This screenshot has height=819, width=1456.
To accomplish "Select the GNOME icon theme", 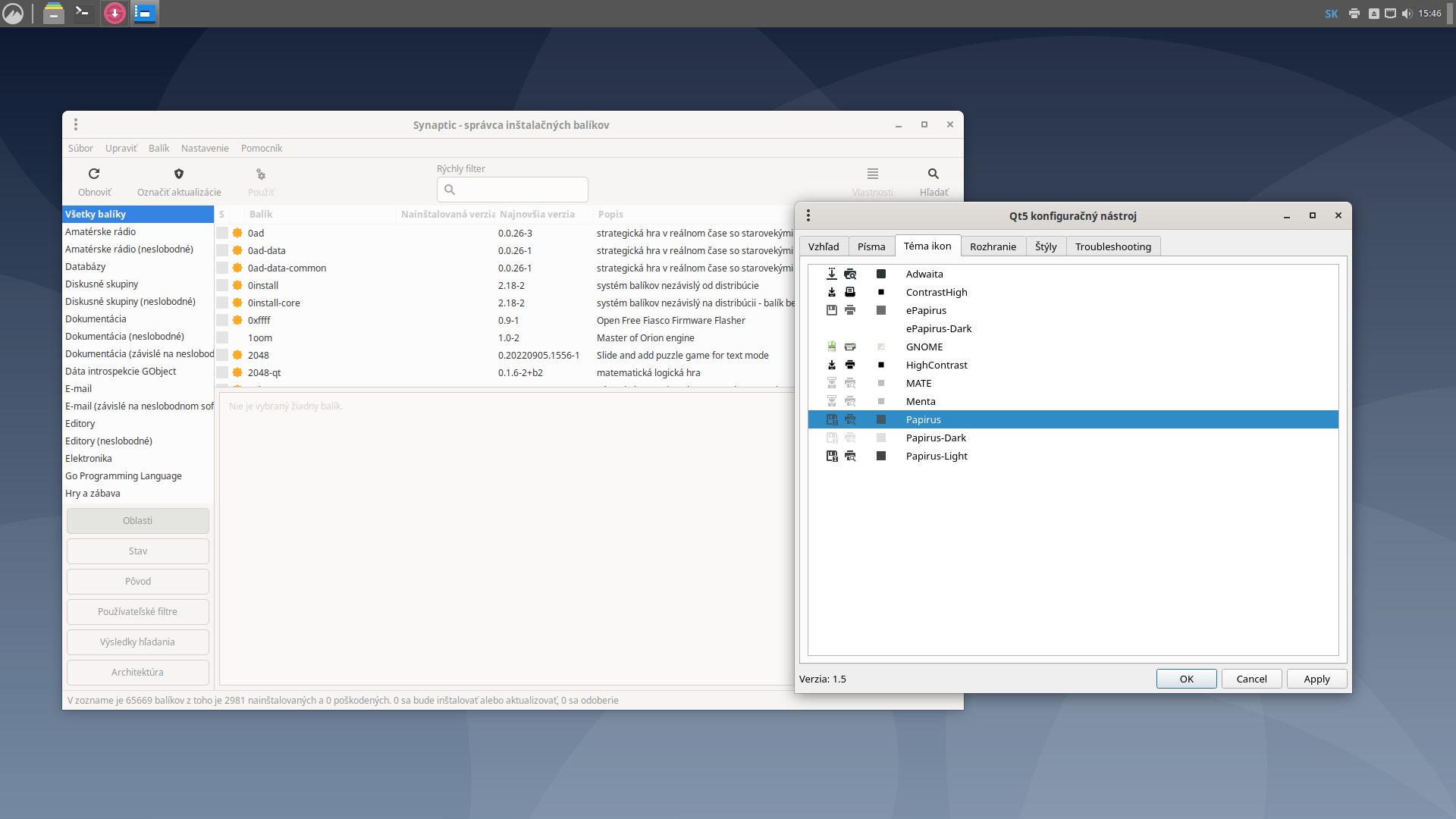I will (1073, 347).
